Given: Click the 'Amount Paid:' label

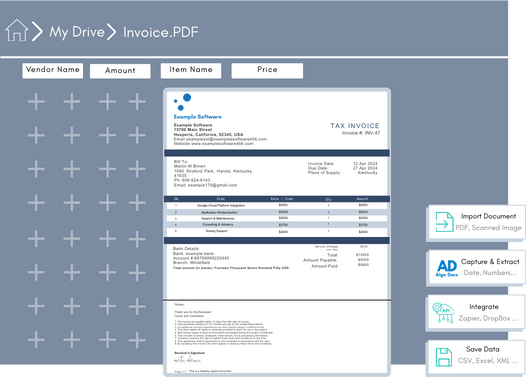Looking at the screenshot, I should click(x=324, y=266).
